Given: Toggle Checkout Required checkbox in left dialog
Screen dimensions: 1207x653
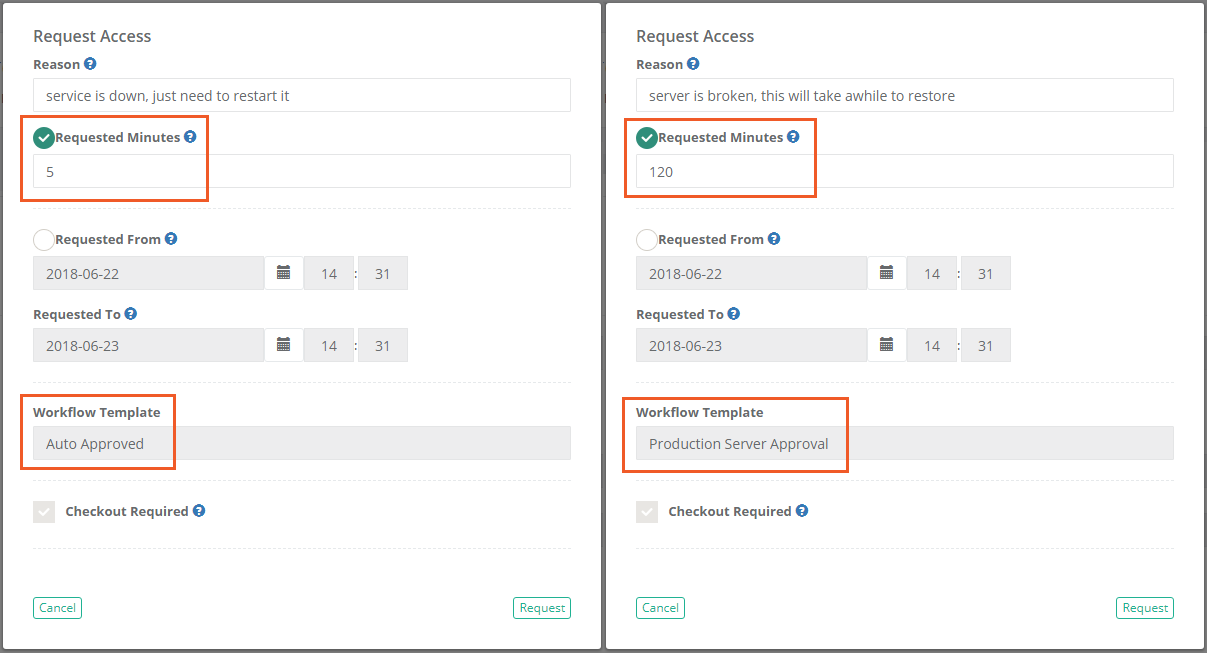Looking at the screenshot, I should coord(43,511).
